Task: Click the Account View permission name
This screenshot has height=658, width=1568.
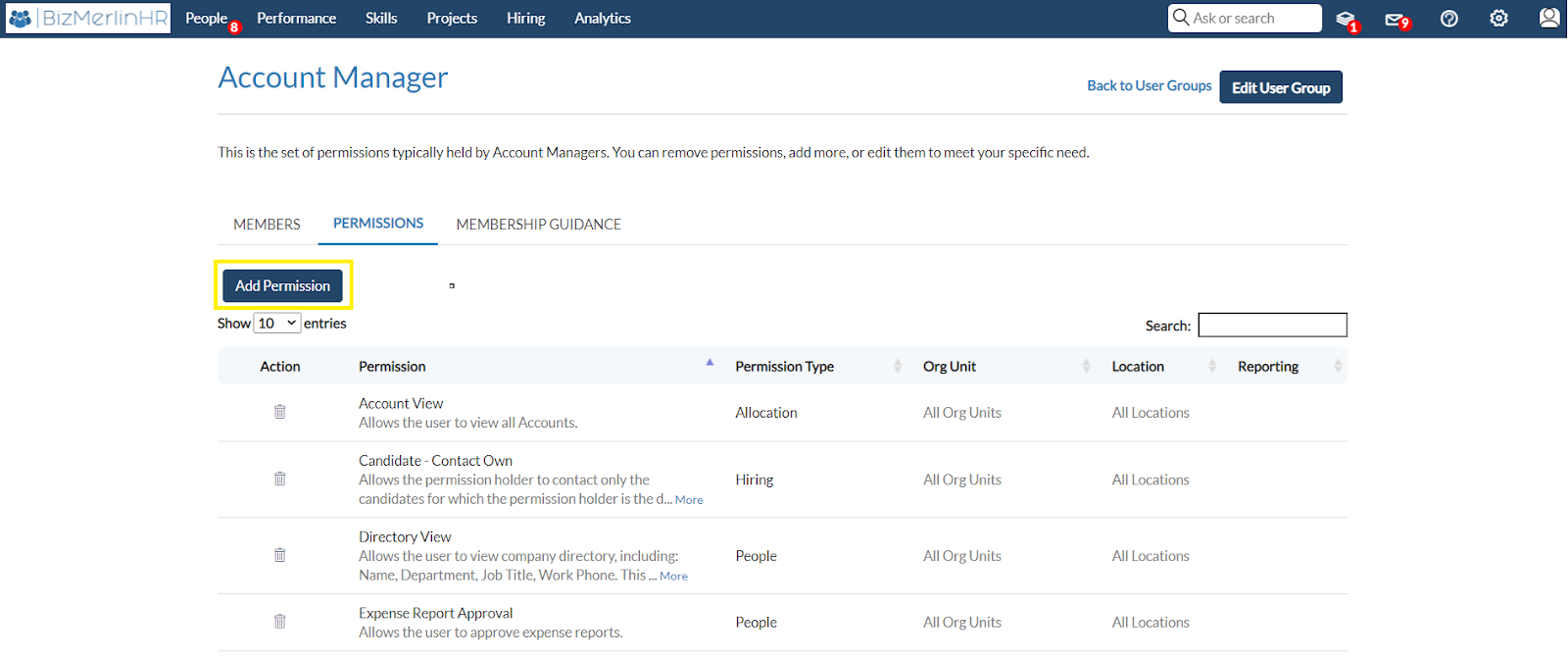Action: point(401,403)
